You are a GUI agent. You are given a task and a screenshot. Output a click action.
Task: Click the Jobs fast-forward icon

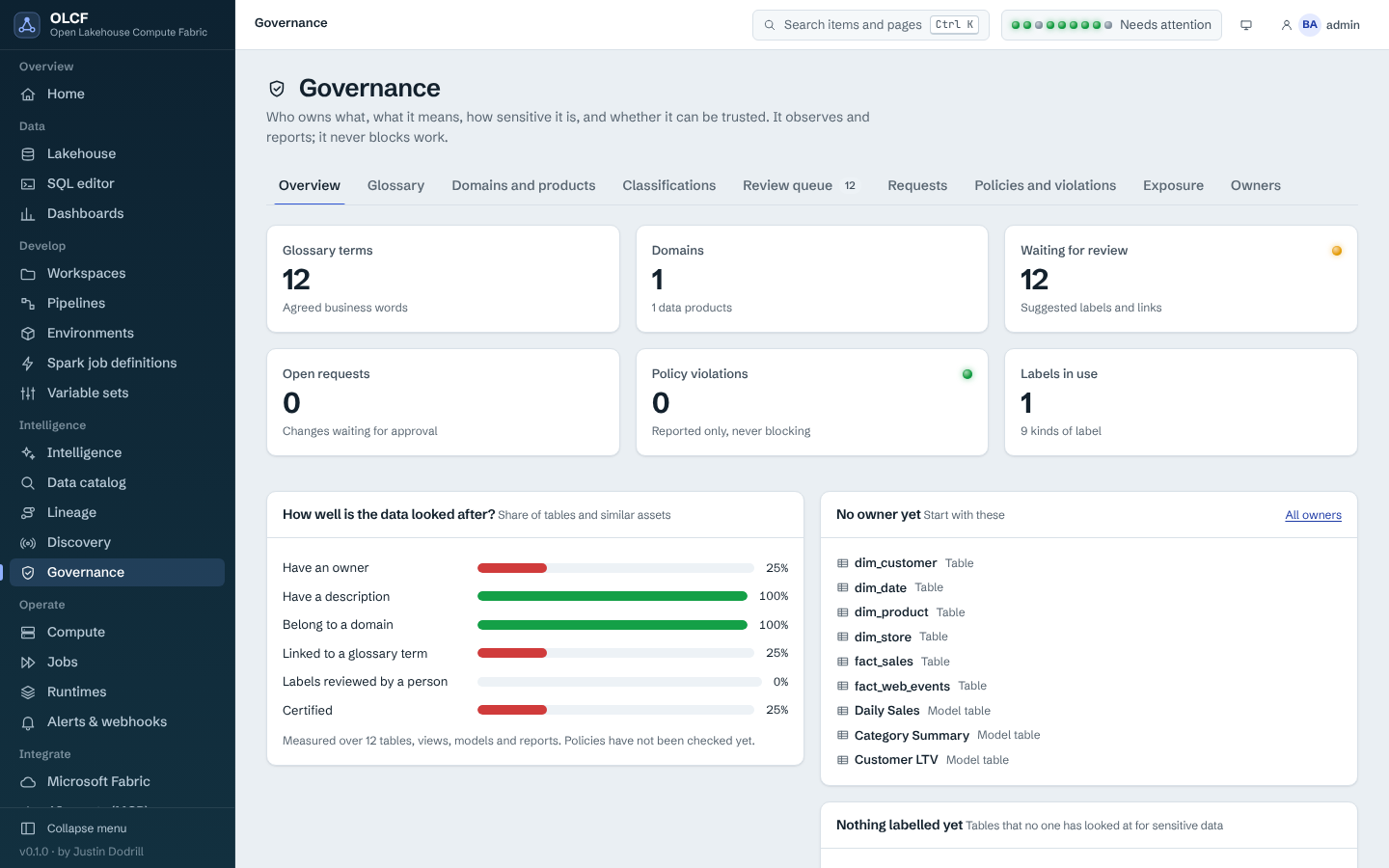(x=28, y=663)
